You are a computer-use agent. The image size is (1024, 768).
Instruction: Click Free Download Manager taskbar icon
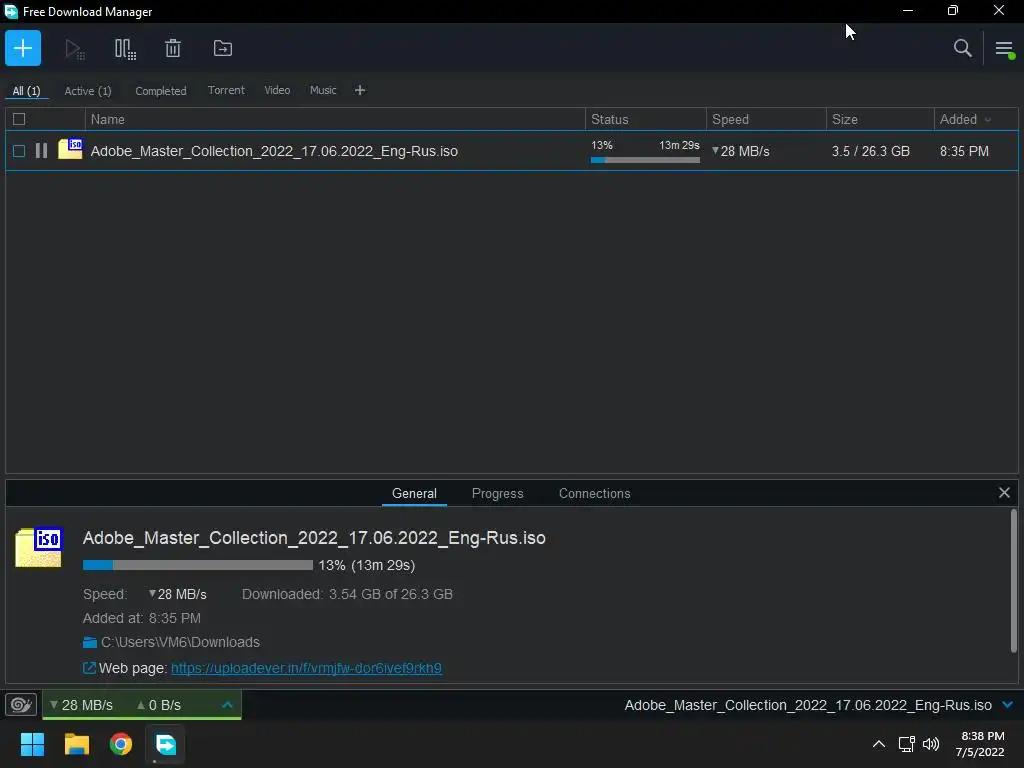[x=165, y=744]
